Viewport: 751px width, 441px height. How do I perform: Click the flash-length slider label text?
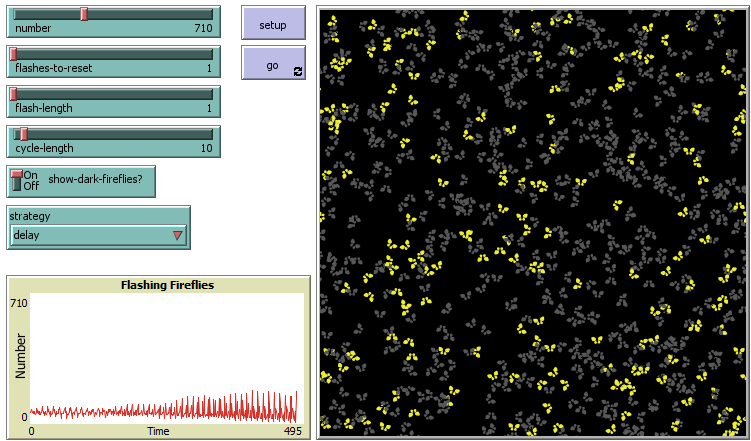(x=42, y=109)
